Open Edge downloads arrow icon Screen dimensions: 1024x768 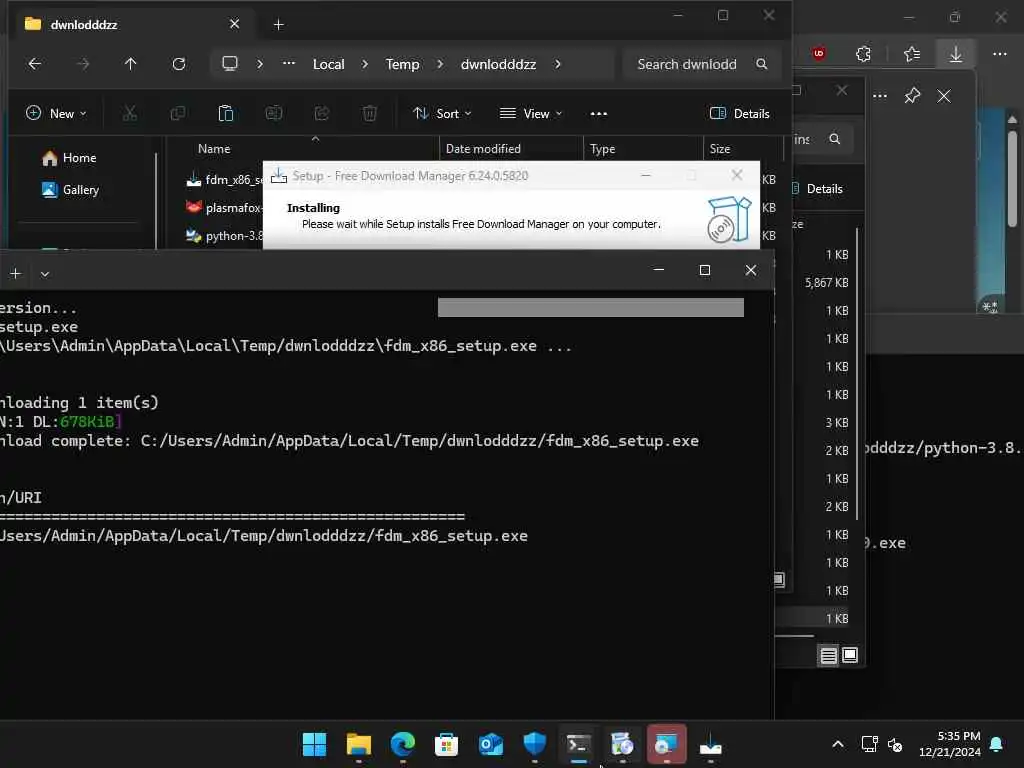point(955,54)
